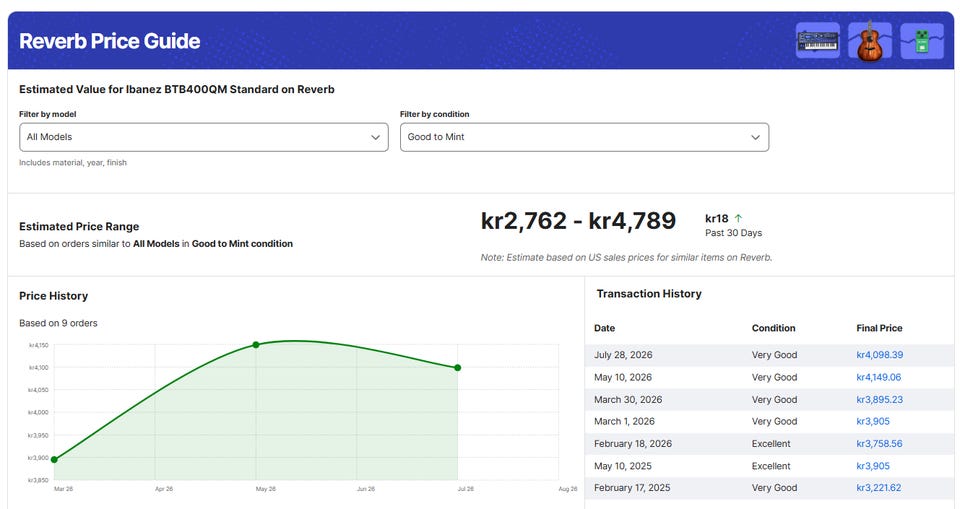960x509 pixels.
Task: Click the May peak data point on chart
Action: (256, 345)
